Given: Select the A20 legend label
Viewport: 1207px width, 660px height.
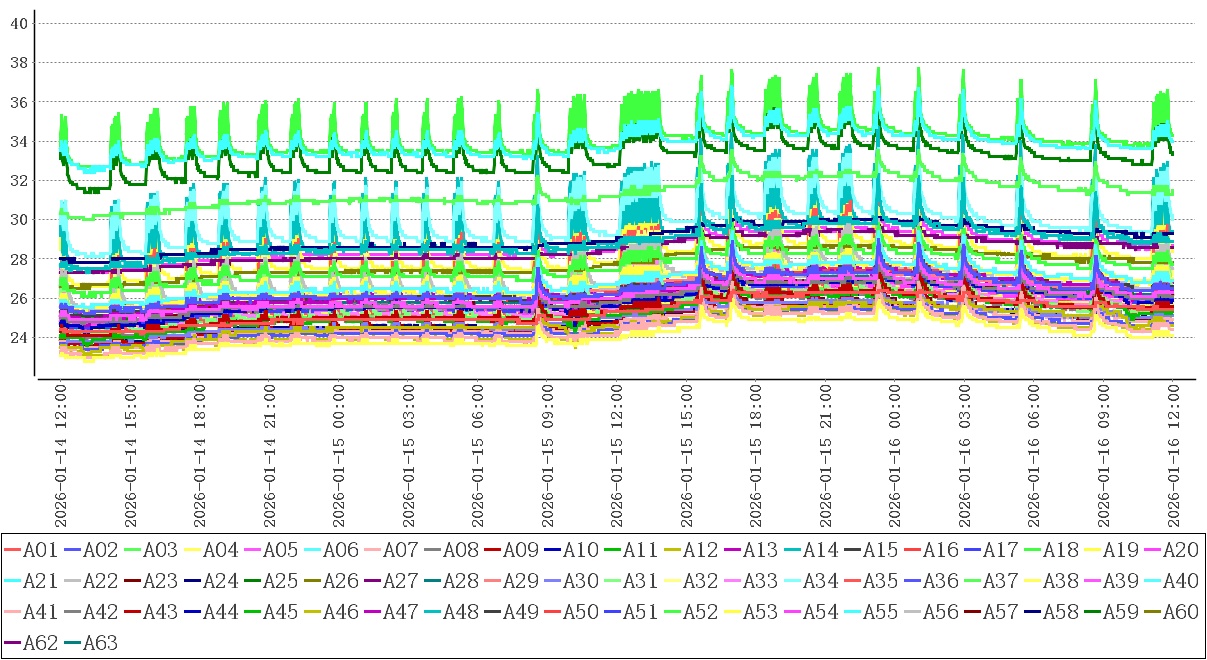Looking at the screenshot, I should tap(1180, 549).
